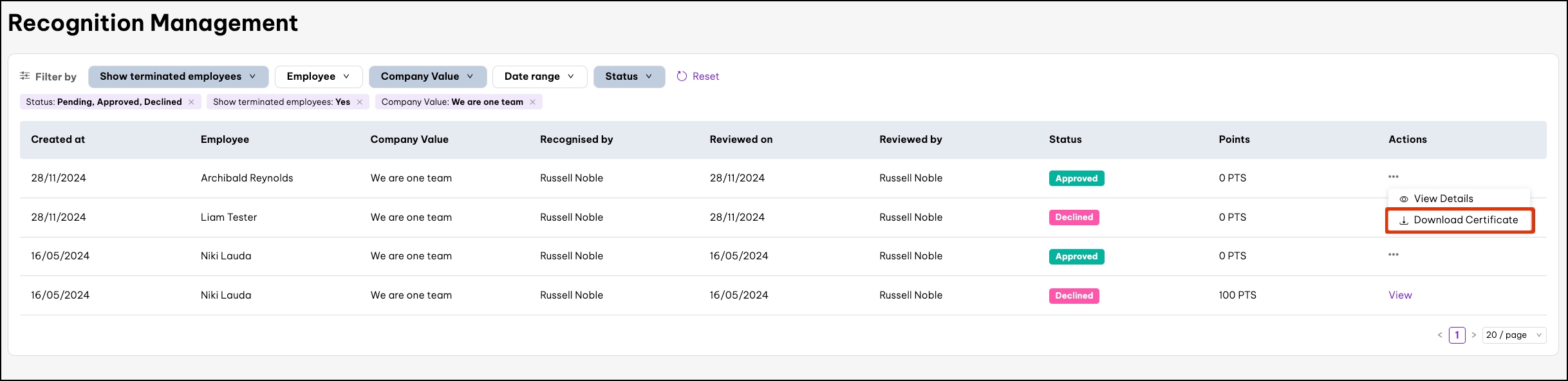Change the 20 / page size selector

click(x=1513, y=335)
